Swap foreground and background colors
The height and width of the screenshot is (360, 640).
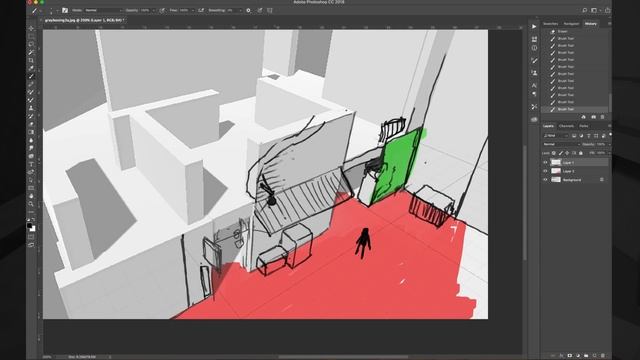point(33,220)
